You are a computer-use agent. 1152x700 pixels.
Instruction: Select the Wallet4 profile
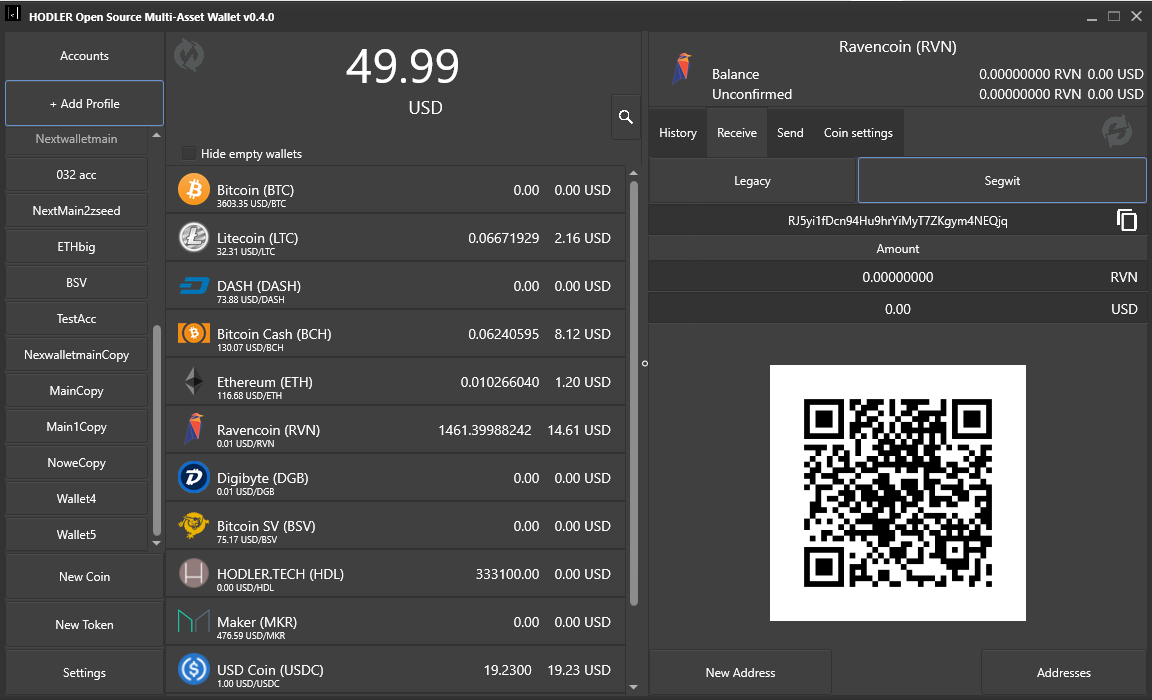tap(76, 499)
